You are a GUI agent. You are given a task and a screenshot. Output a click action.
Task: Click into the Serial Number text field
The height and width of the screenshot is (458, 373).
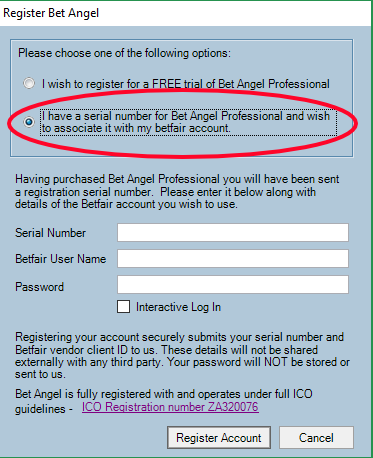[x=233, y=232]
